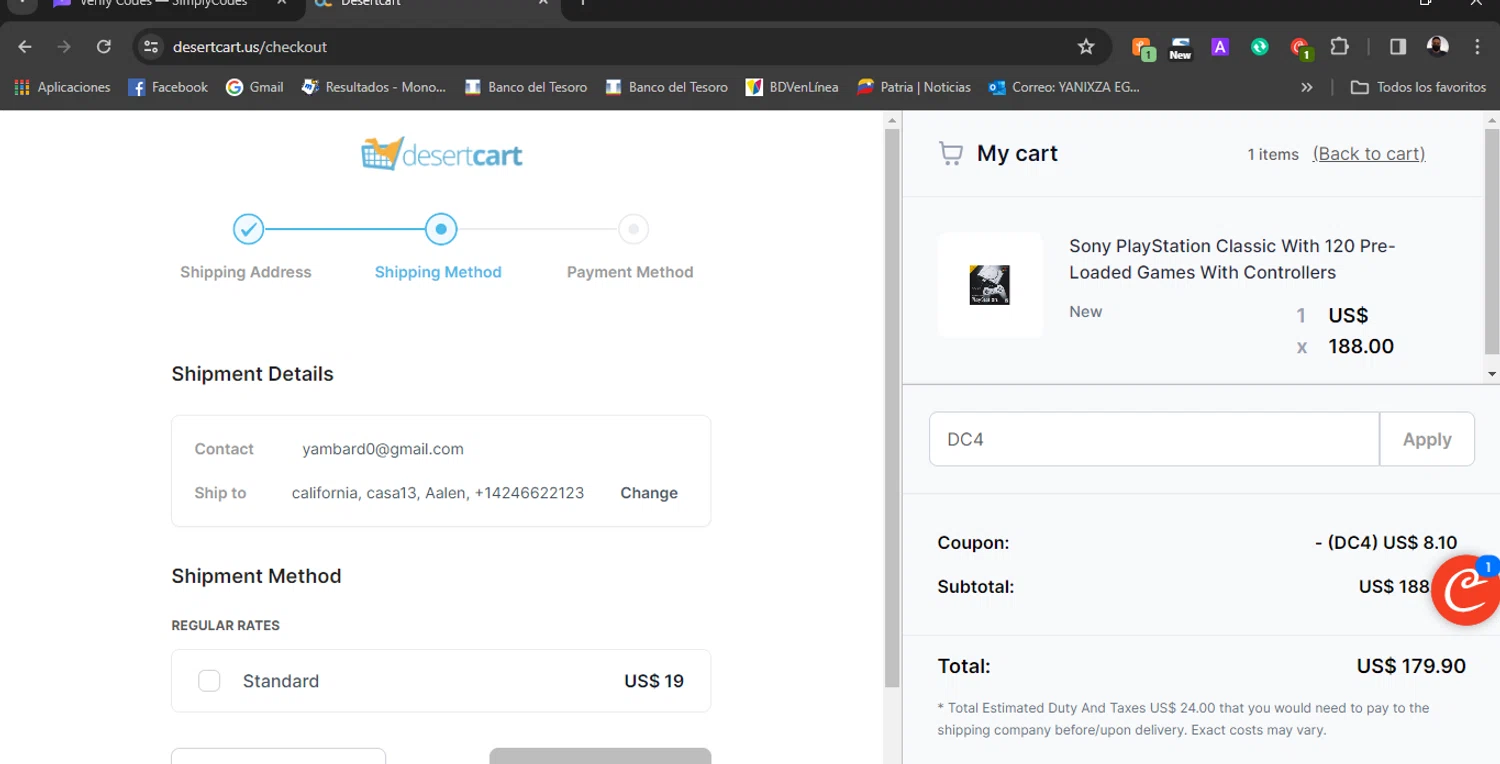Open the green circular arrows extension
The height and width of the screenshot is (764, 1500).
tap(1259, 47)
